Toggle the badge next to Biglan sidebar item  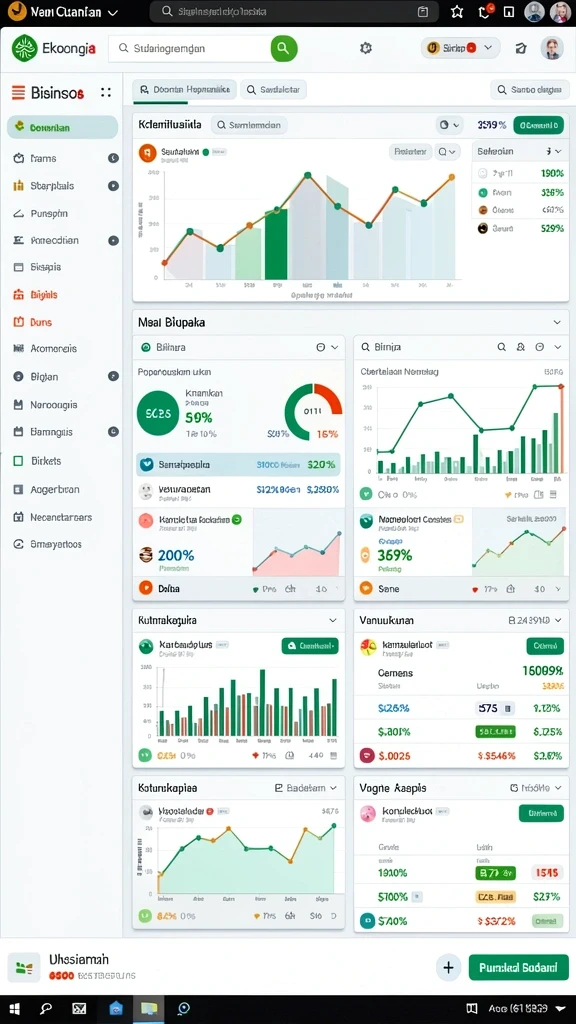tap(113, 377)
